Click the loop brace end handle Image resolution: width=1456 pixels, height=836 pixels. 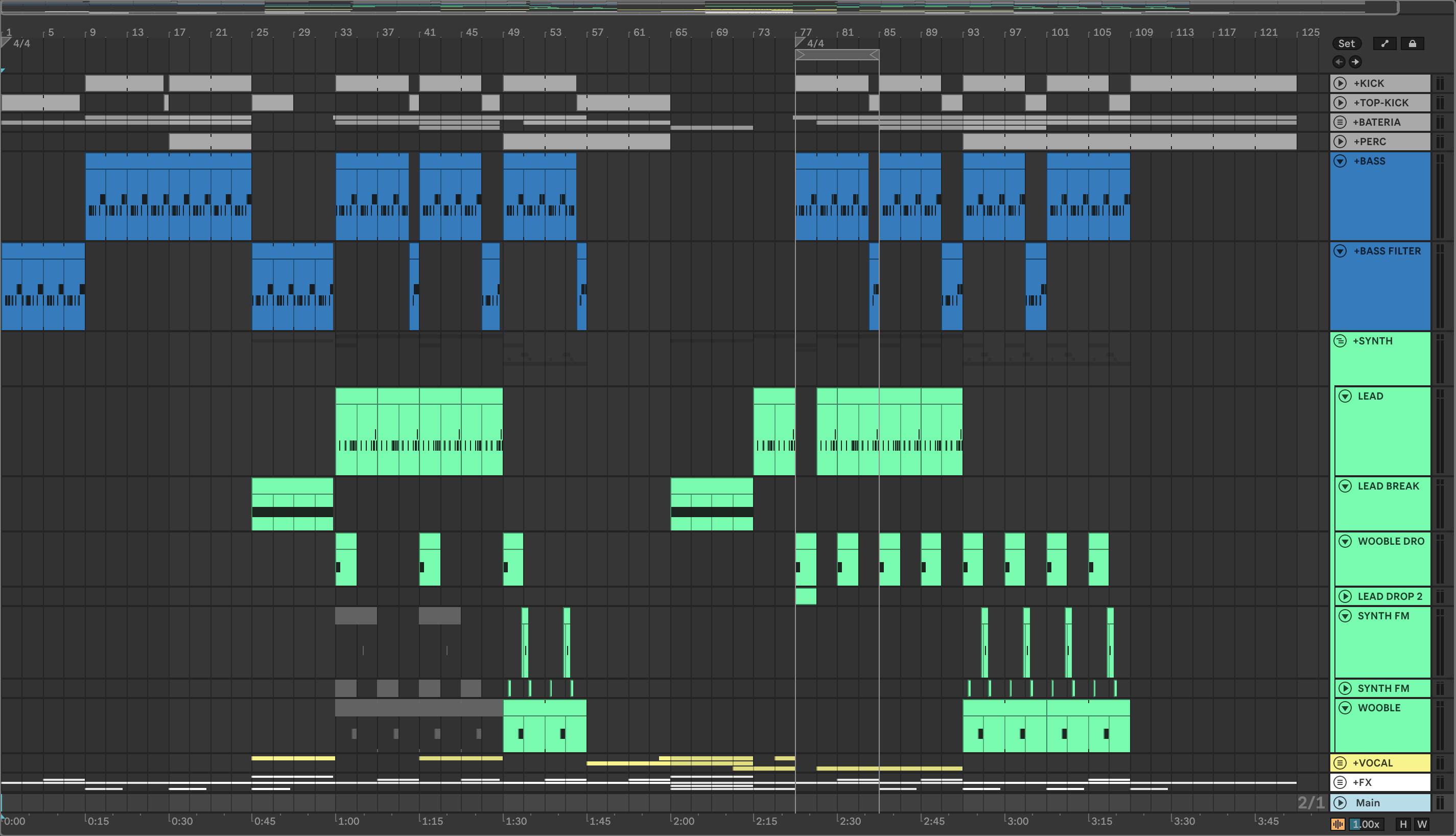pos(874,55)
